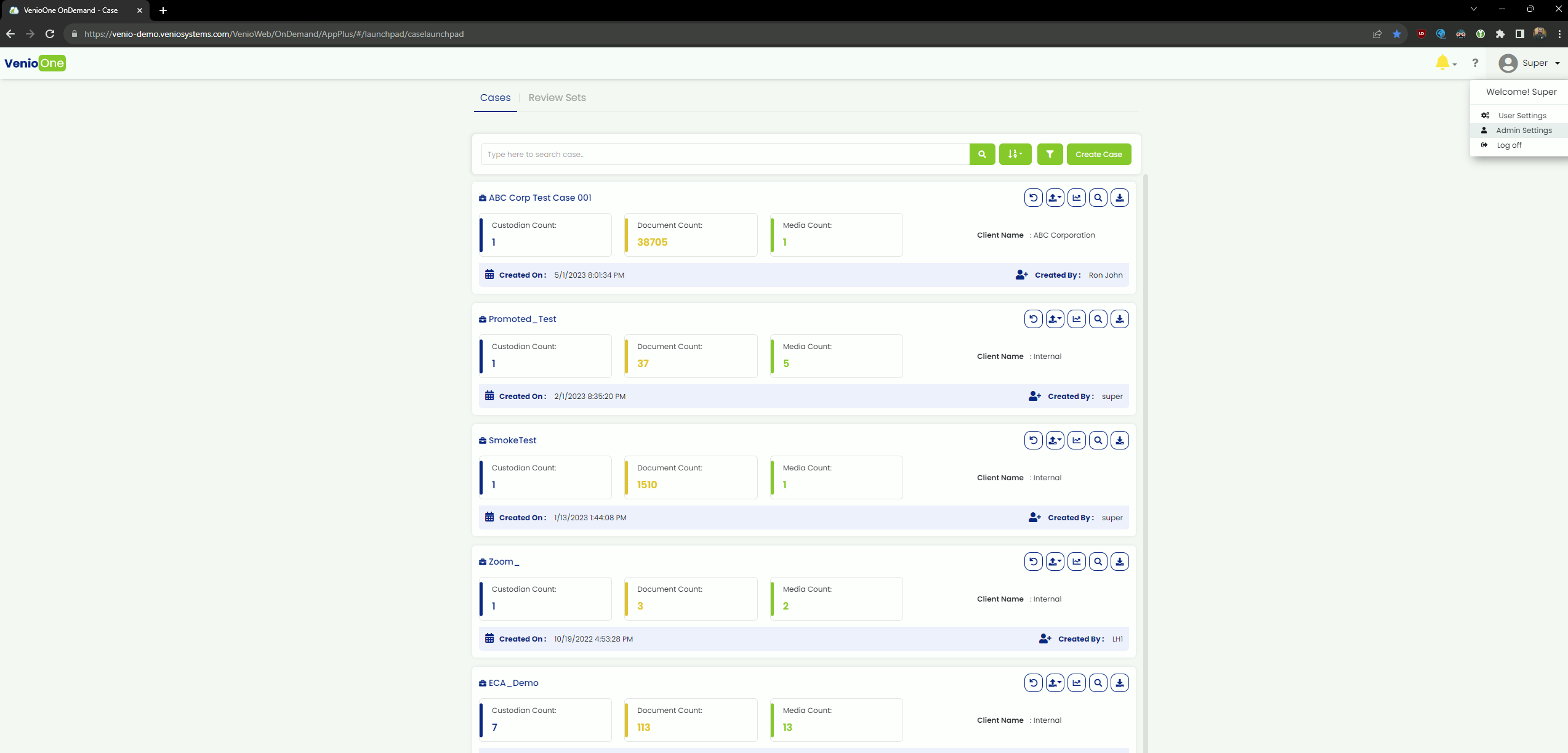Viewport: 1568px width, 753px height.
Task: Open the analytics chart for SmokeTest
Action: [1076, 440]
